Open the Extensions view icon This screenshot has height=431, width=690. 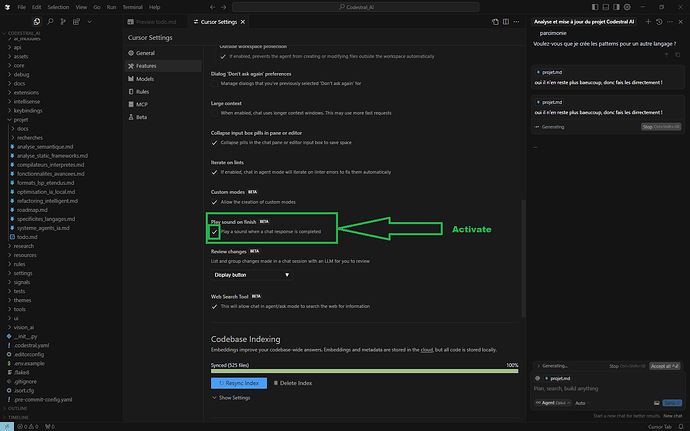pyautogui.click(x=76, y=22)
